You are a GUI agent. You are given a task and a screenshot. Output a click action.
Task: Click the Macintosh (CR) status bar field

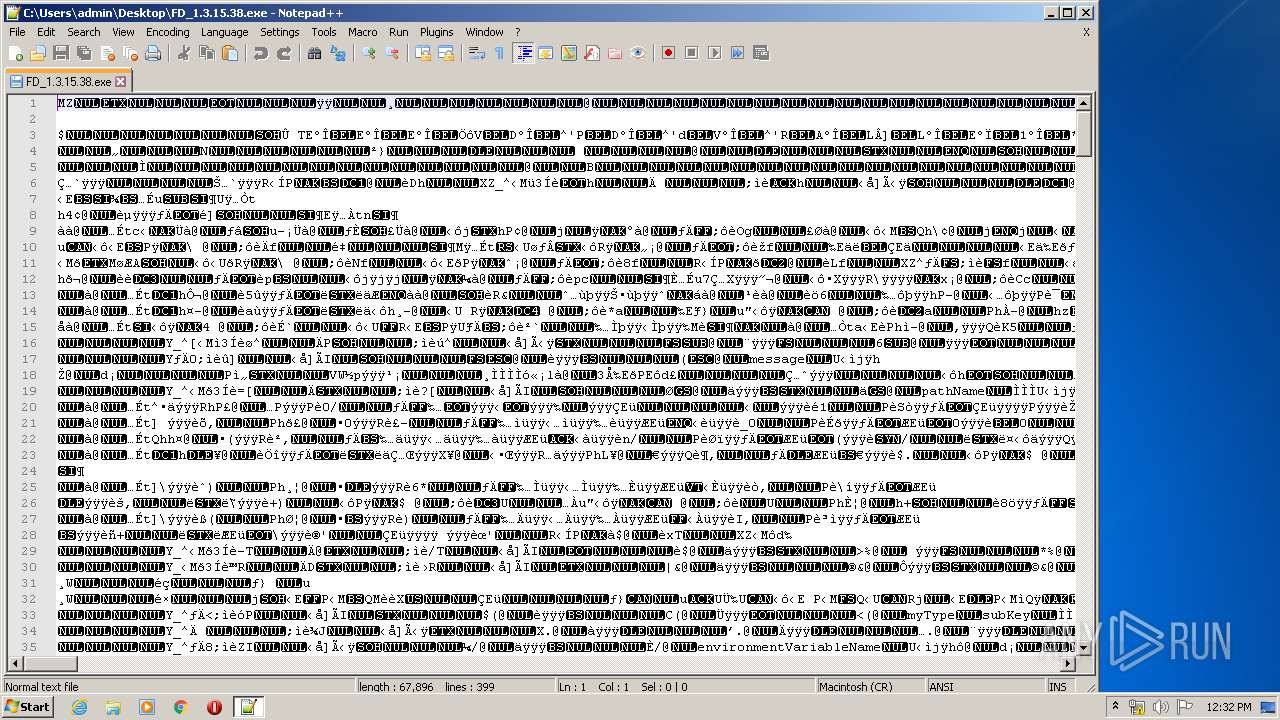pos(872,687)
